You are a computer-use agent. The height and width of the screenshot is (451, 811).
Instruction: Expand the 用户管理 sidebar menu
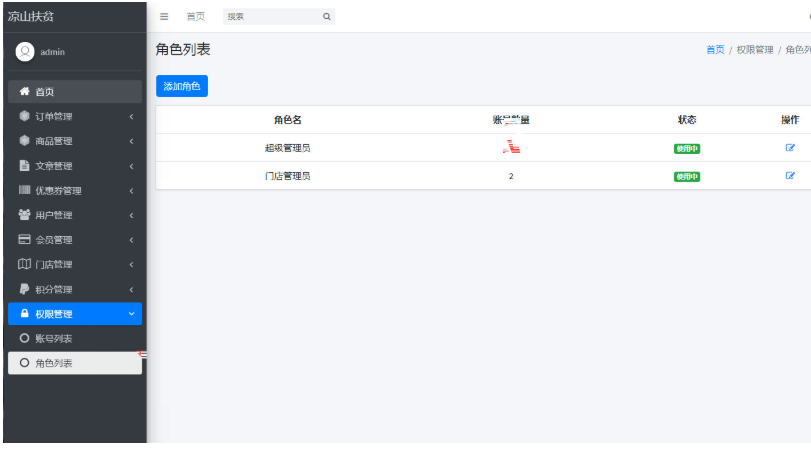(74, 215)
